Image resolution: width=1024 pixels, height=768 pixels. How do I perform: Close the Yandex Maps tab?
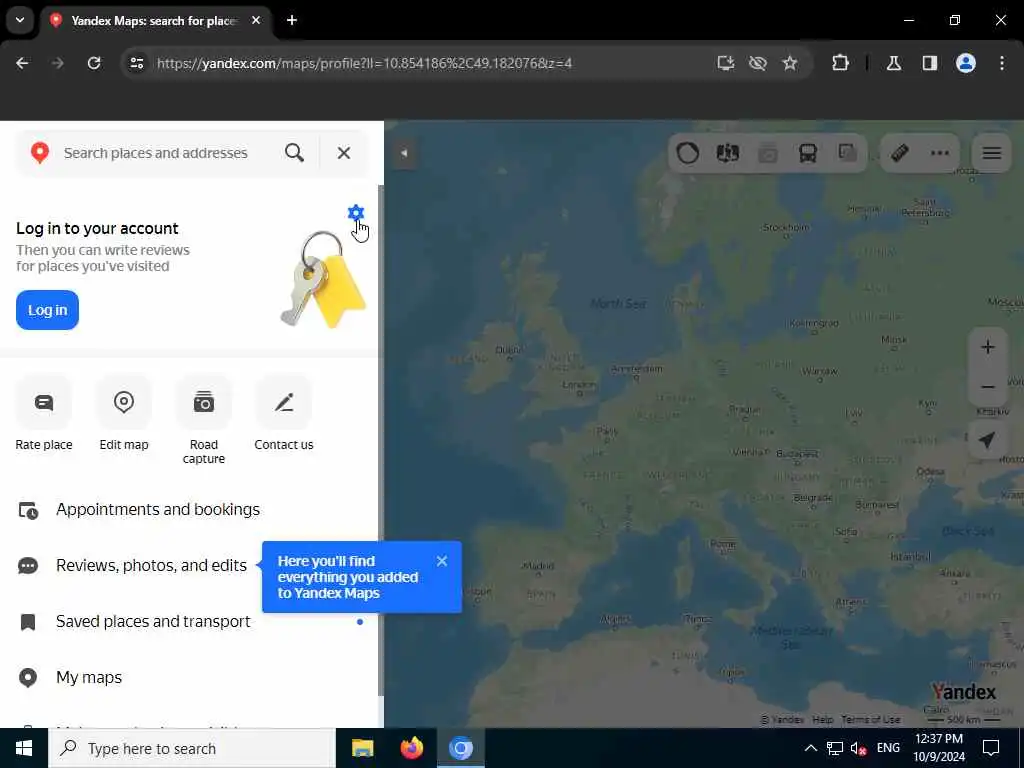click(256, 20)
